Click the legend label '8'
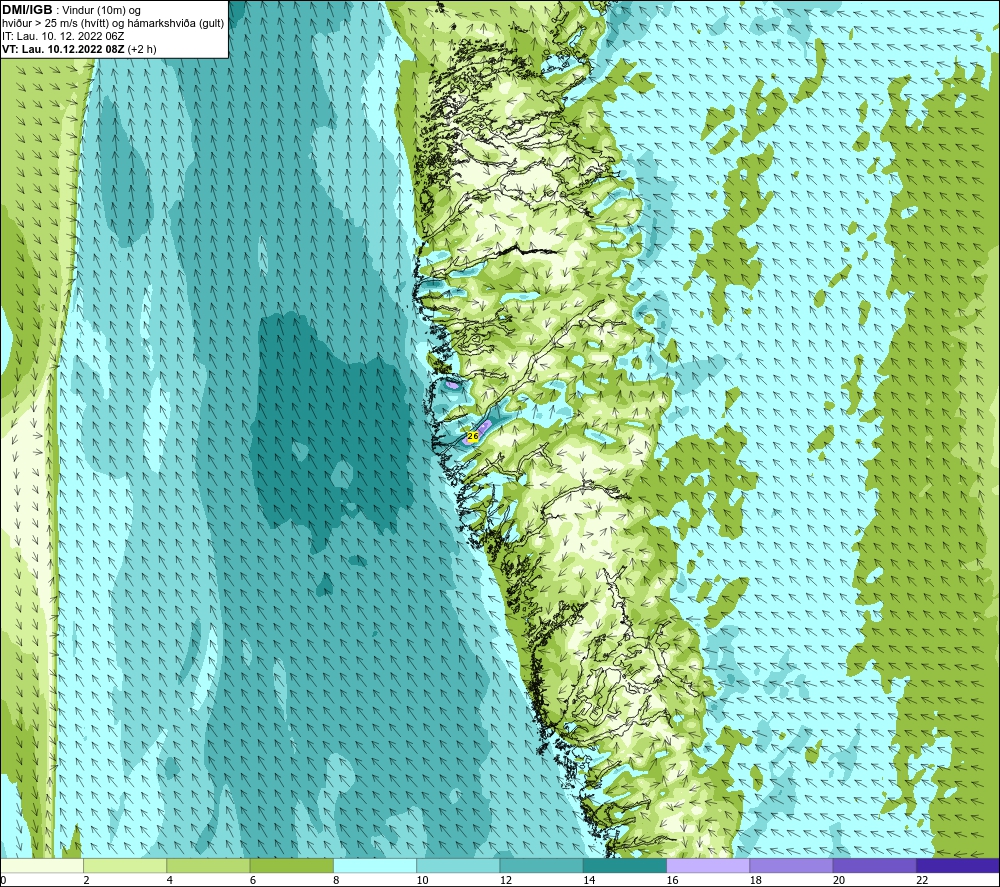This screenshot has width=1000, height=887. pos(336,880)
